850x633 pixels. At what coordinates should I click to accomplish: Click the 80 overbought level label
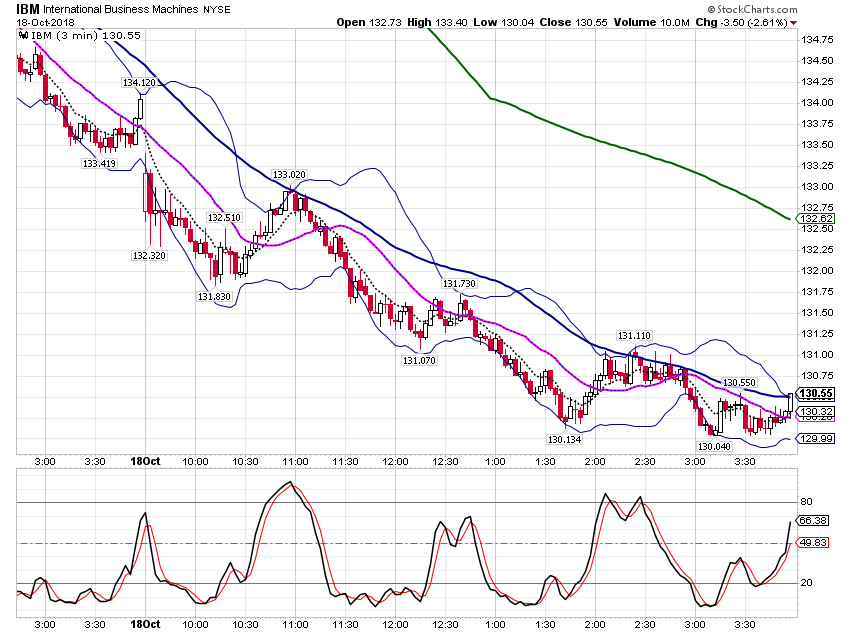(x=807, y=502)
